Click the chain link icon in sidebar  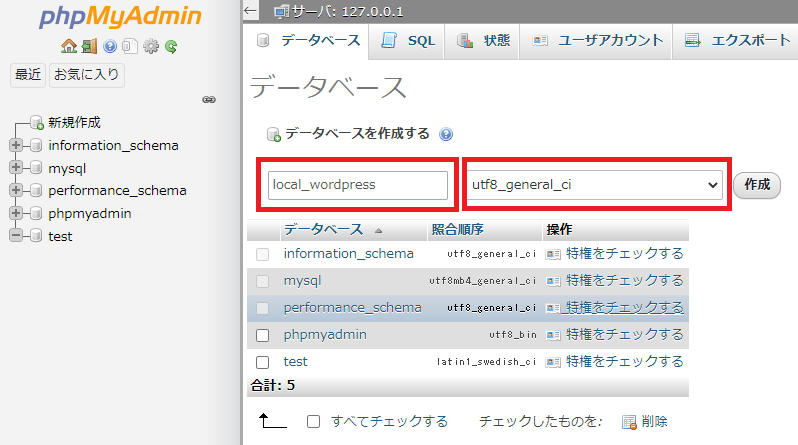pyautogui.click(x=209, y=100)
